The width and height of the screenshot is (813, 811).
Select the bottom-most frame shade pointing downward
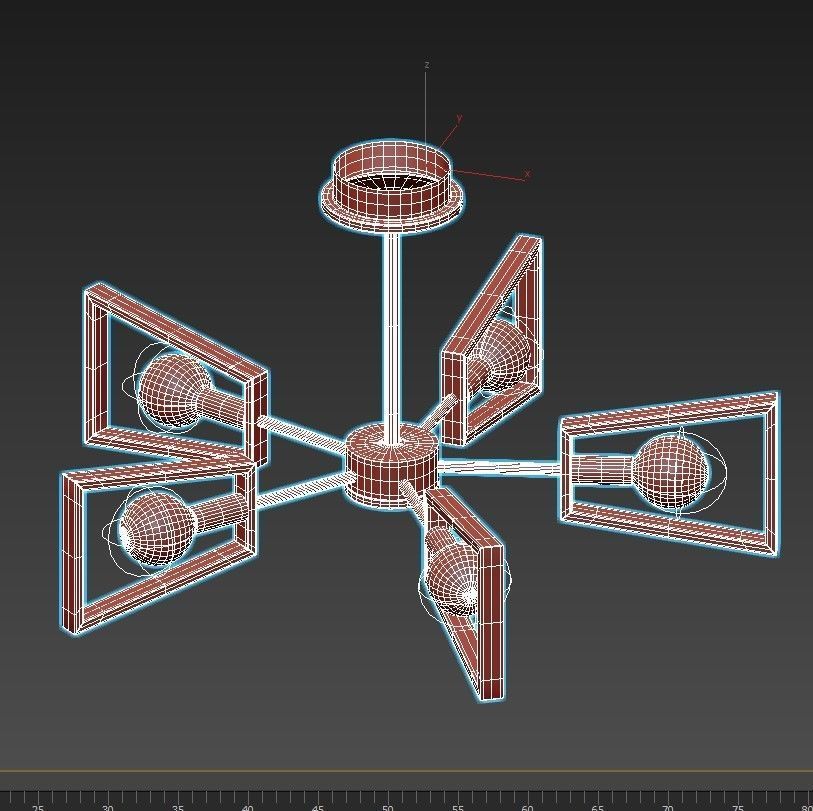(x=492, y=622)
